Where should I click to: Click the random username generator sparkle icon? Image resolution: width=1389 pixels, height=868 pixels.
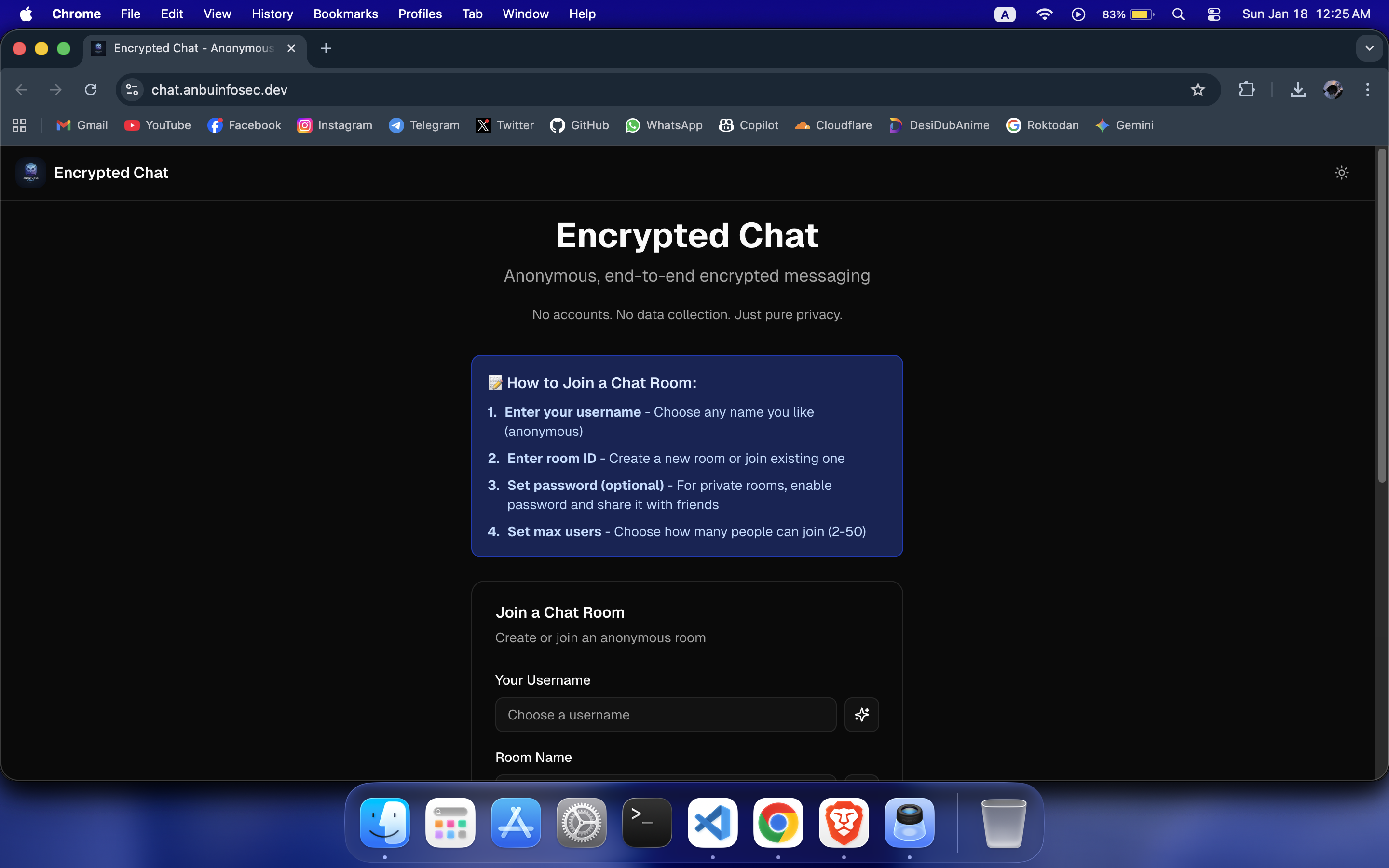pos(861,715)
